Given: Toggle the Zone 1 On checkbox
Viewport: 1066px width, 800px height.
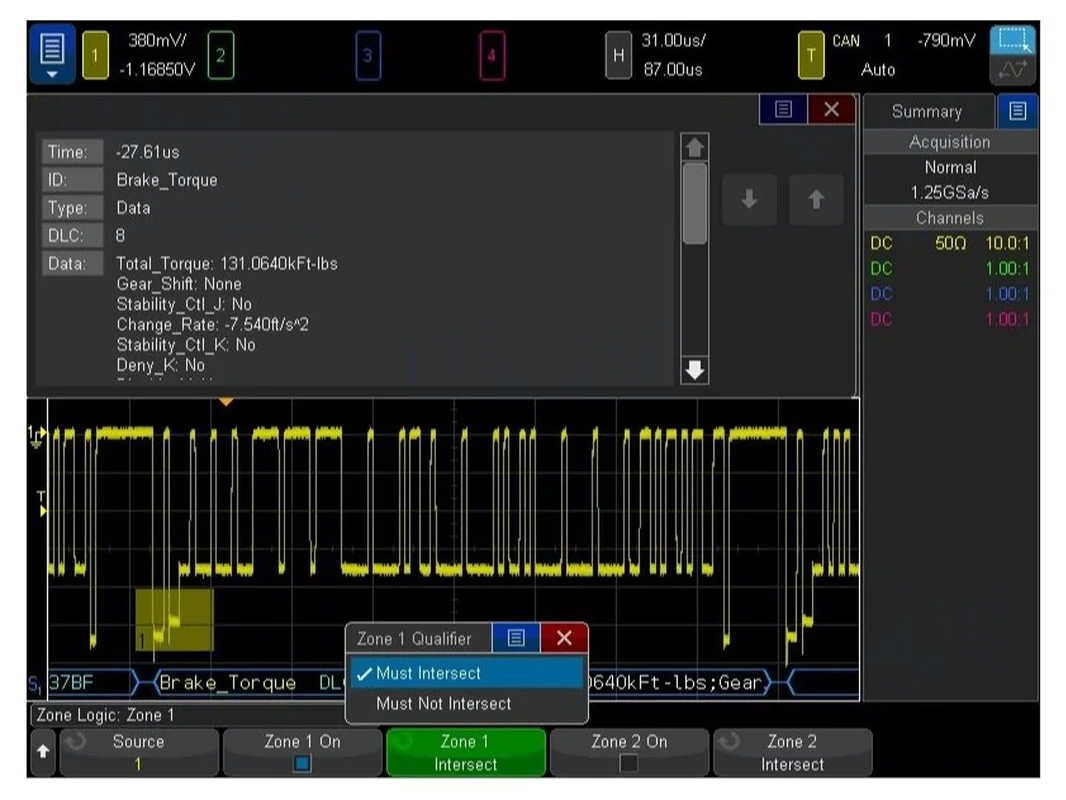Looking at the screenshot, I should [x=303, y=763].
